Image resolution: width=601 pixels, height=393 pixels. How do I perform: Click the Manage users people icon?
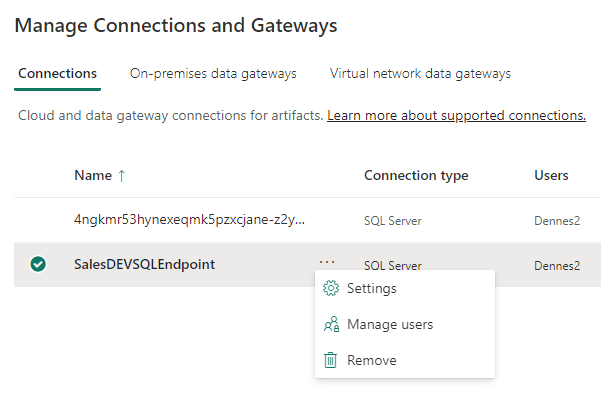click(331, 324)
